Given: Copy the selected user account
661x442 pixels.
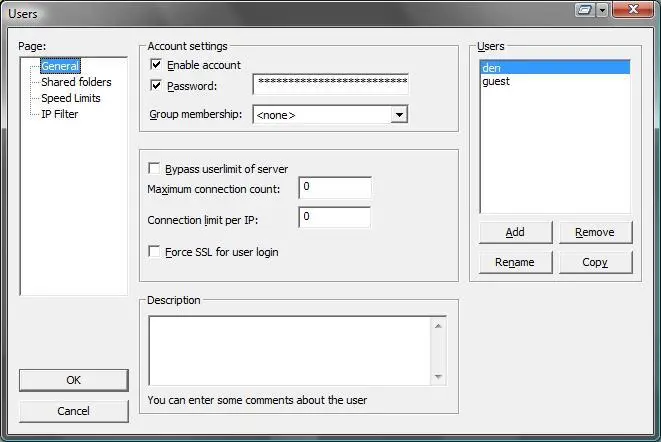Looking at the screenshot, I should tap(595, 262).
